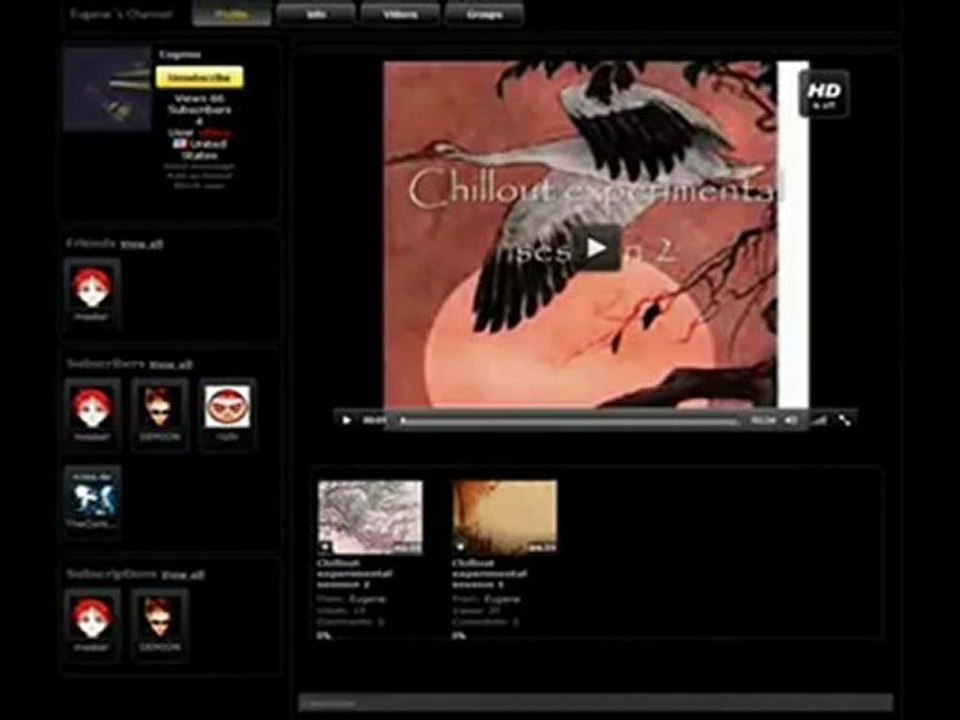960x720 pixels.
Task: Switch to the Info tab
Action: pyautogui.click(x=316, y=14)
